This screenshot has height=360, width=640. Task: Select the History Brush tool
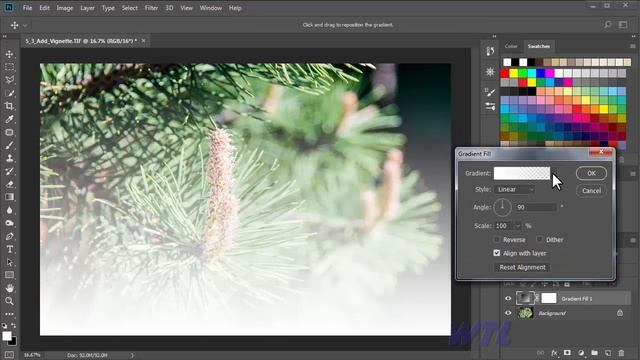pos(9,171)
